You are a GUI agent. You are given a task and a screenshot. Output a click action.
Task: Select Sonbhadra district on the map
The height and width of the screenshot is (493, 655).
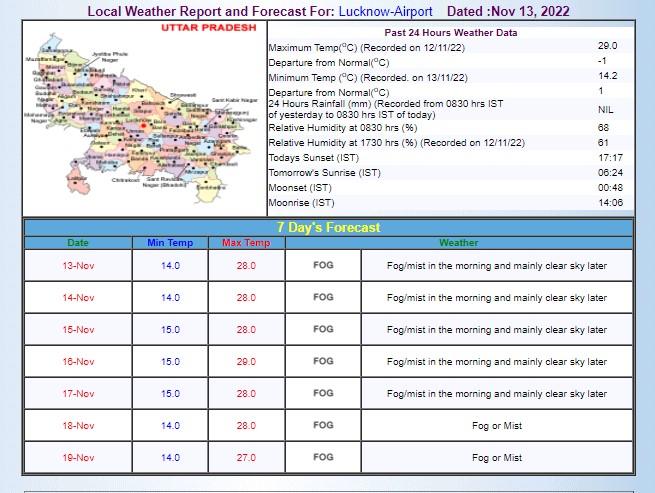tap(208, 186)
